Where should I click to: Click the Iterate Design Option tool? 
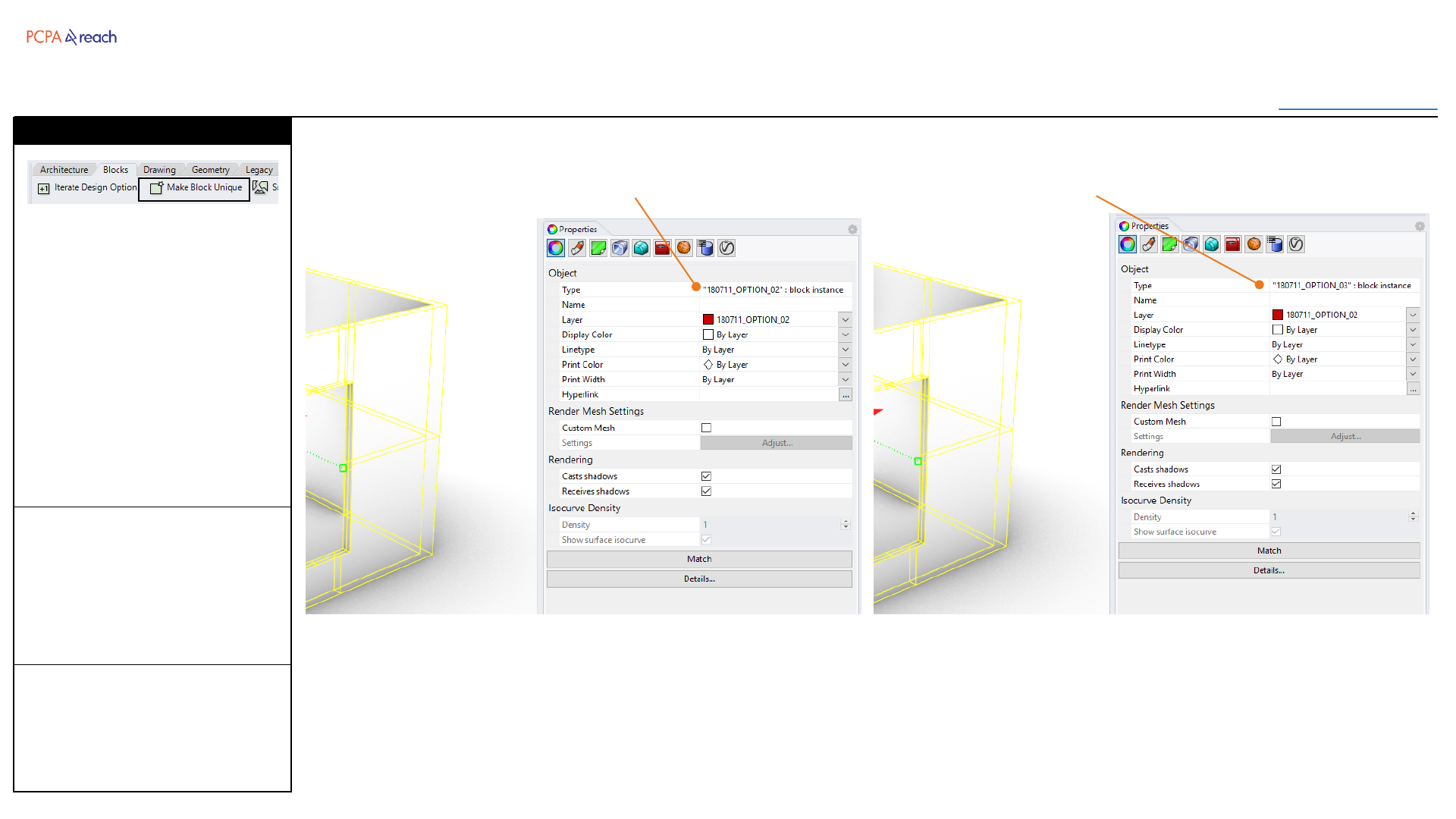[x=88, y=188]
